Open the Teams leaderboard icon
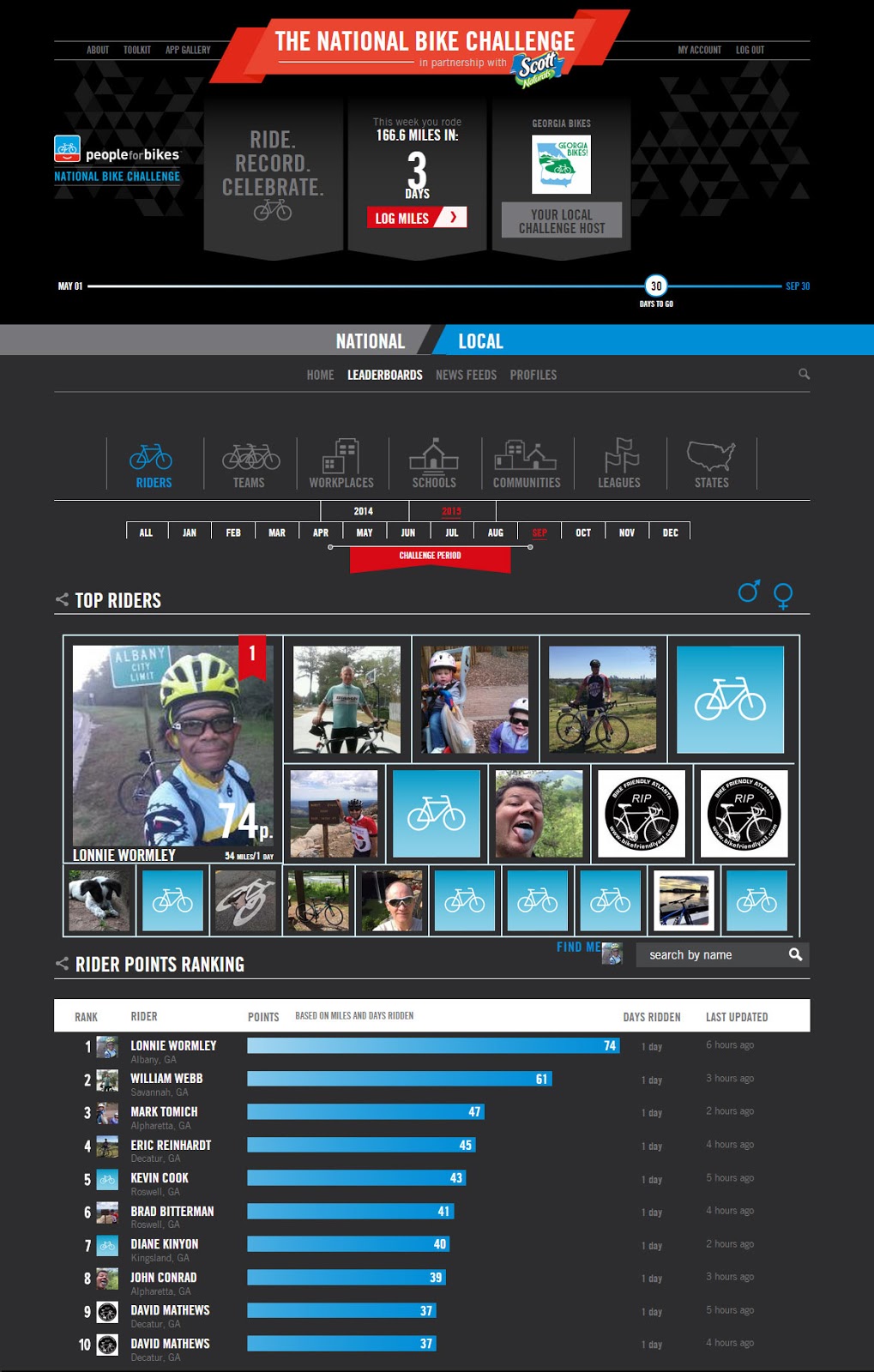 [x=250, y=456]
